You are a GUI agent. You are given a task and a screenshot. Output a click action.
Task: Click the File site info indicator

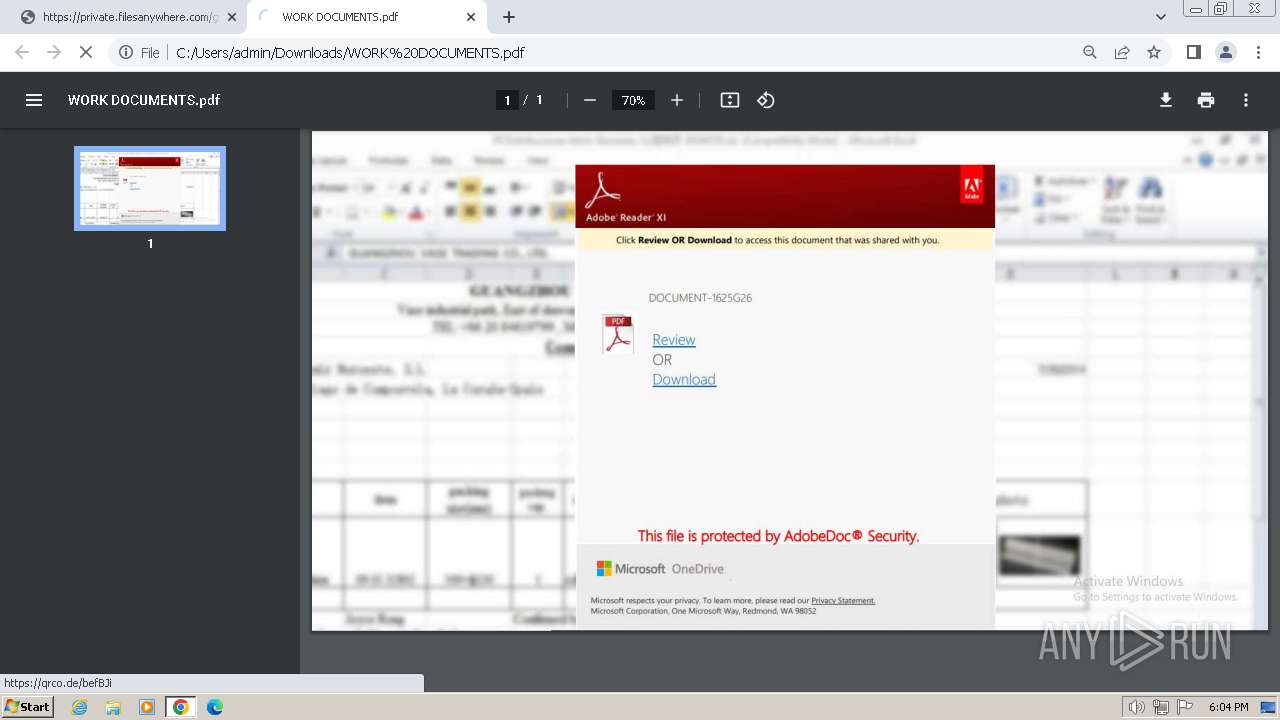[x=139, y=52]
